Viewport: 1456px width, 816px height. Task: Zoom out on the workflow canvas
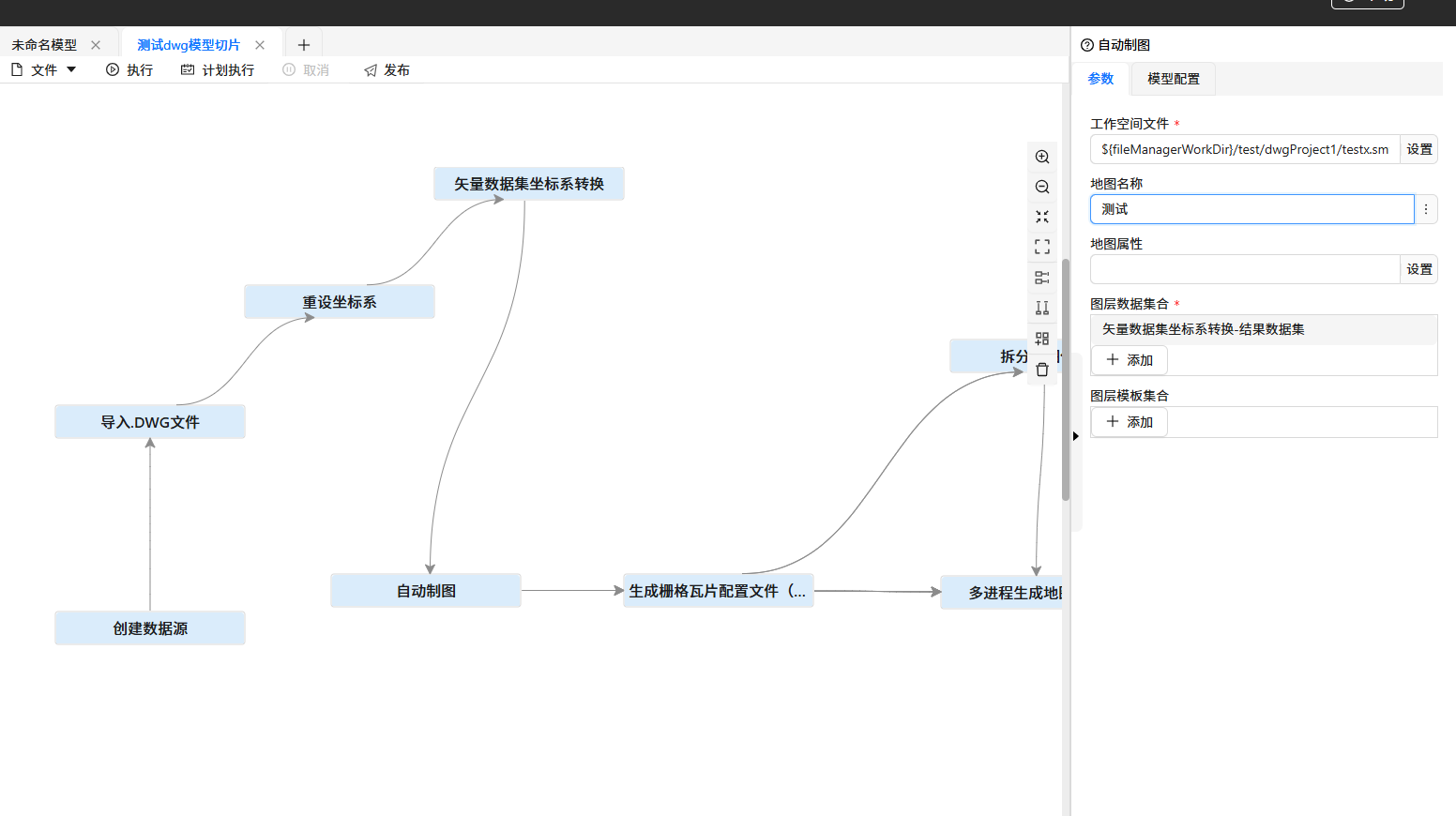1042,187
